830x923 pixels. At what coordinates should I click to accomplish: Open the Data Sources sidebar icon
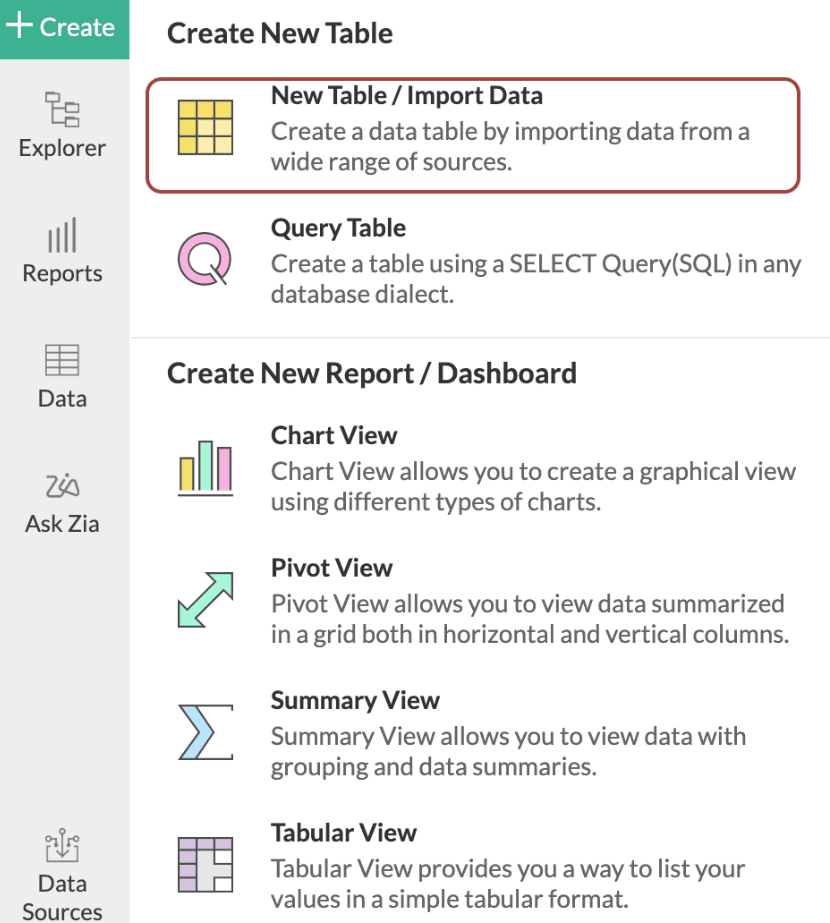62,848
